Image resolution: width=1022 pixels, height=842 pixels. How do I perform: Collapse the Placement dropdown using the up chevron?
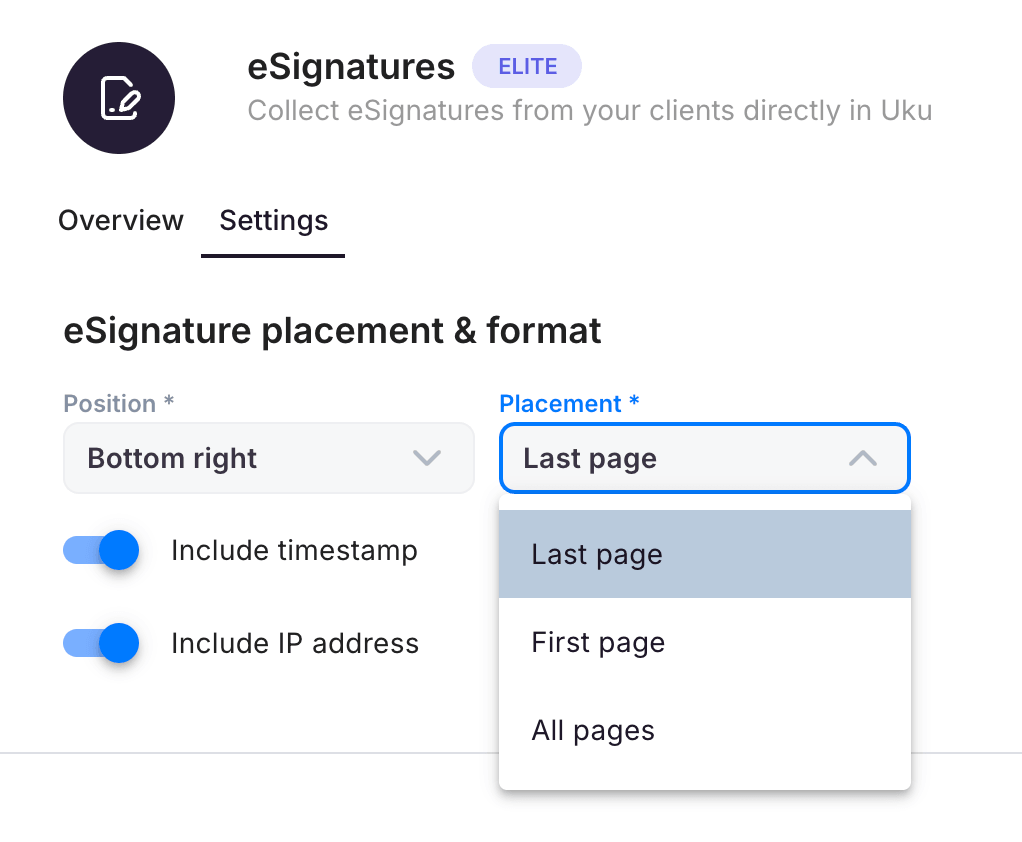[x=863, y=458]
